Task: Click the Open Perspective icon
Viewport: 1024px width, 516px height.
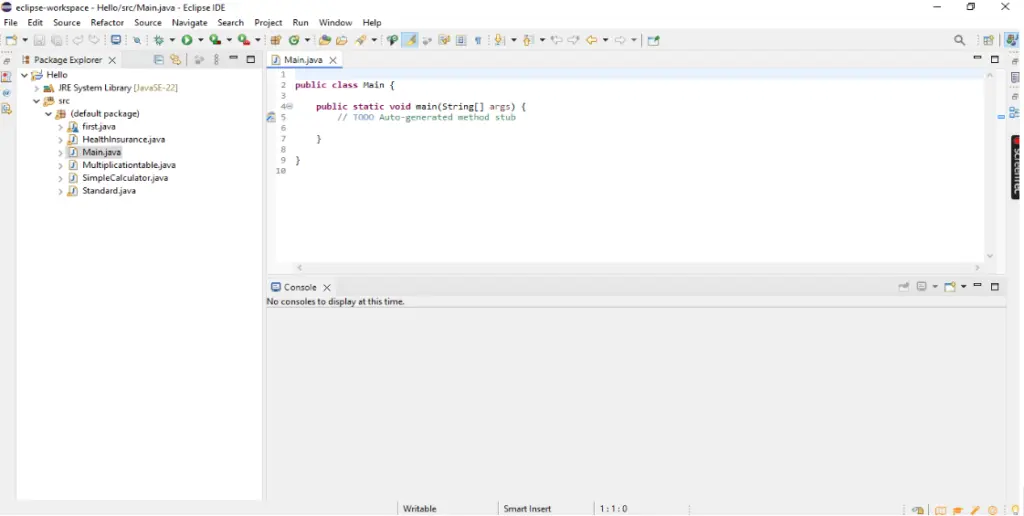Action: pyautogui.click(x=989, y=40)
